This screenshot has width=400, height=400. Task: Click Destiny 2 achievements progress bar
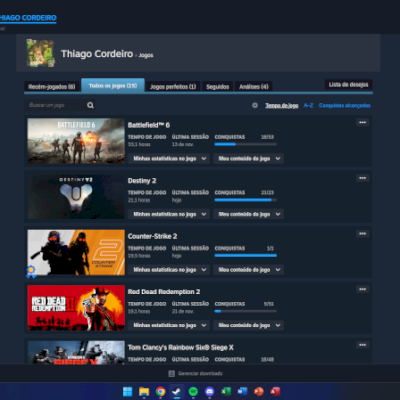[x=246, y=200]
